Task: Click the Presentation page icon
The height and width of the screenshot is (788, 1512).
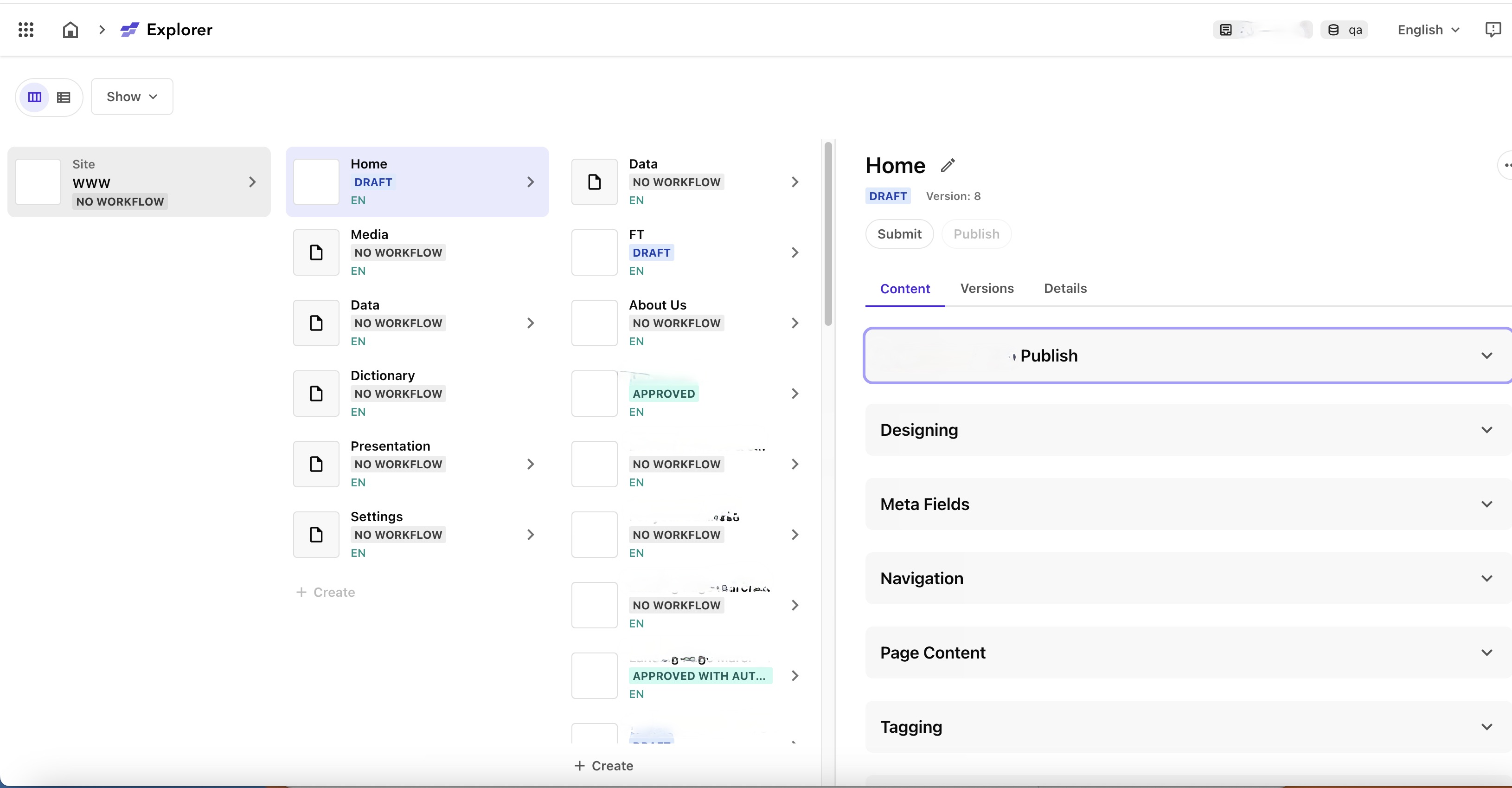Action: point(316,464)
